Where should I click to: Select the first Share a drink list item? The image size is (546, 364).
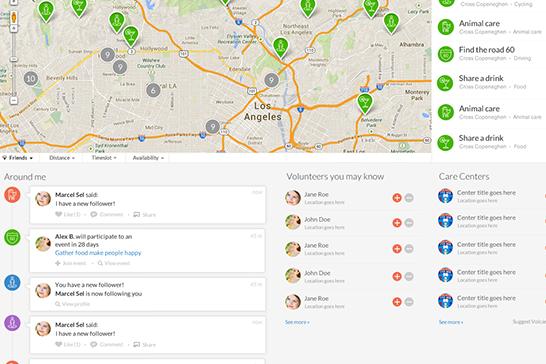tap(489, 83)
